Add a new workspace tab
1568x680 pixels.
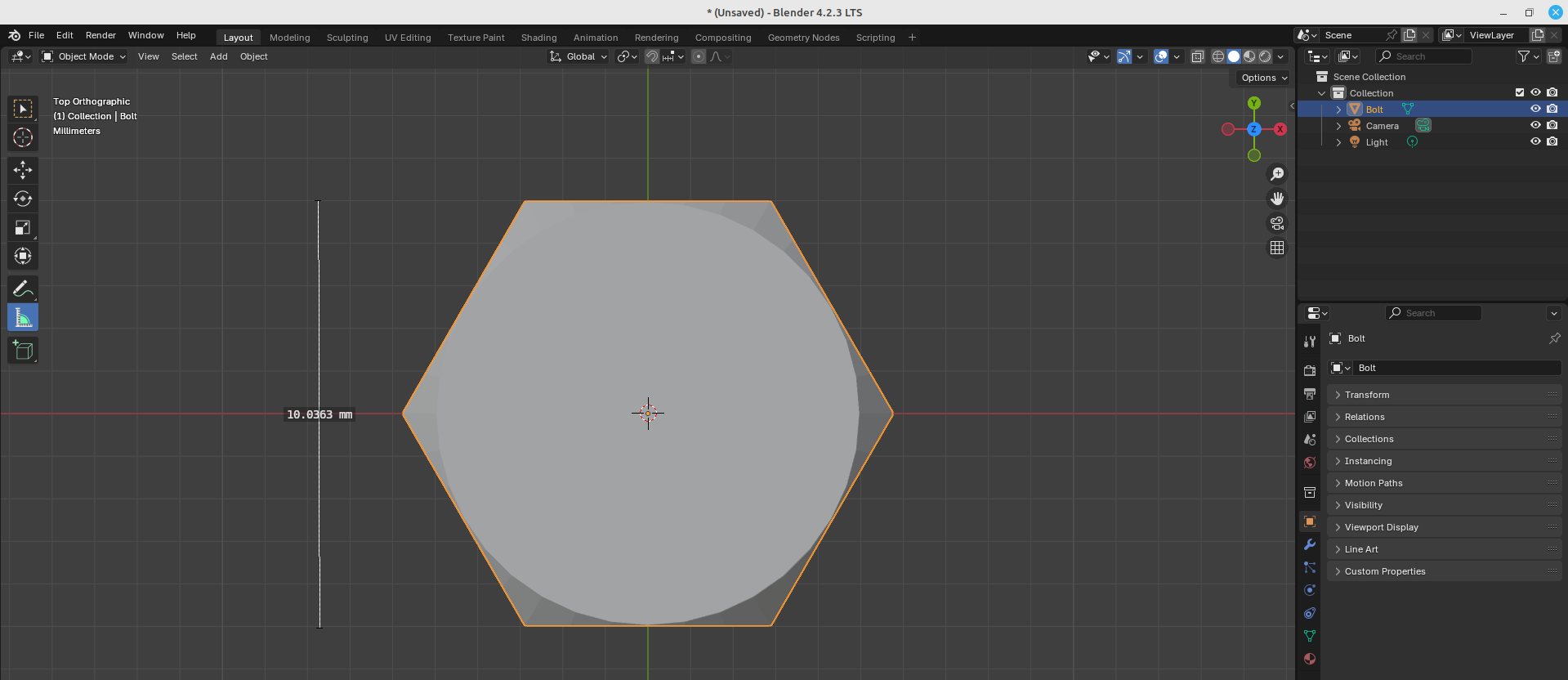coord(913,38)
